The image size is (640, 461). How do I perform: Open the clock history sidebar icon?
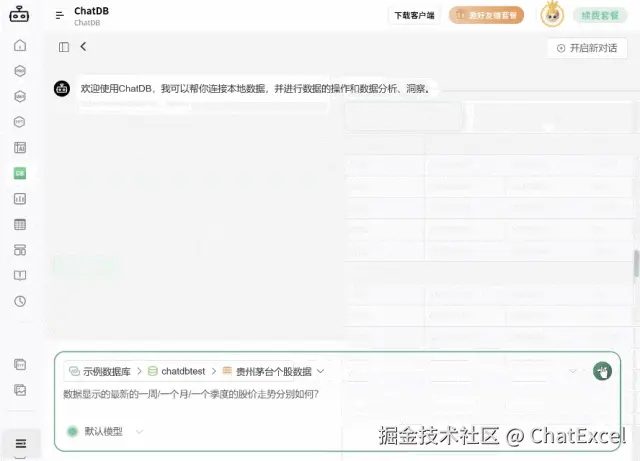(x=20, y=301)
